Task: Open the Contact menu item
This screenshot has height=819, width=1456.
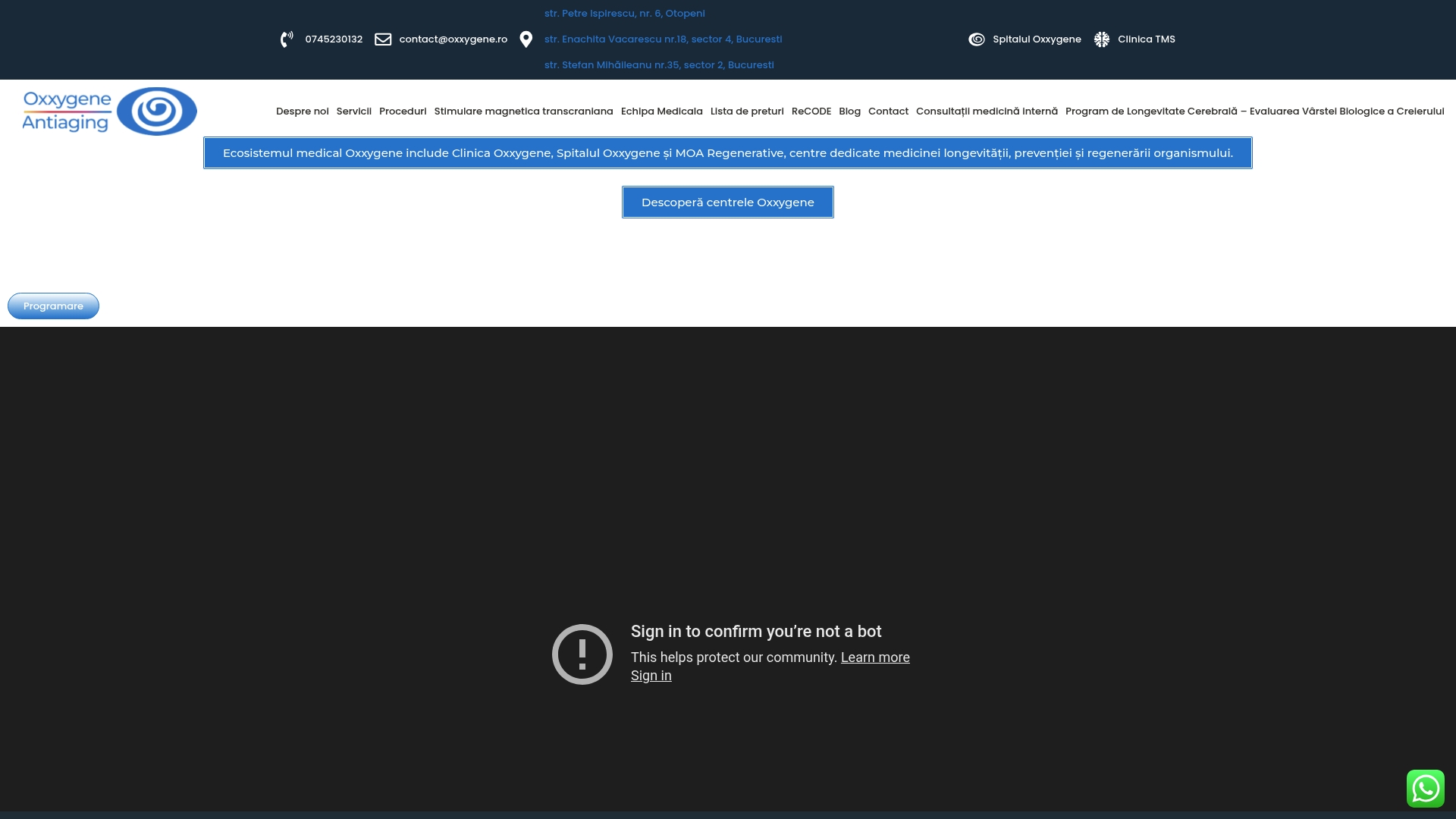Action: click(888, 111)
